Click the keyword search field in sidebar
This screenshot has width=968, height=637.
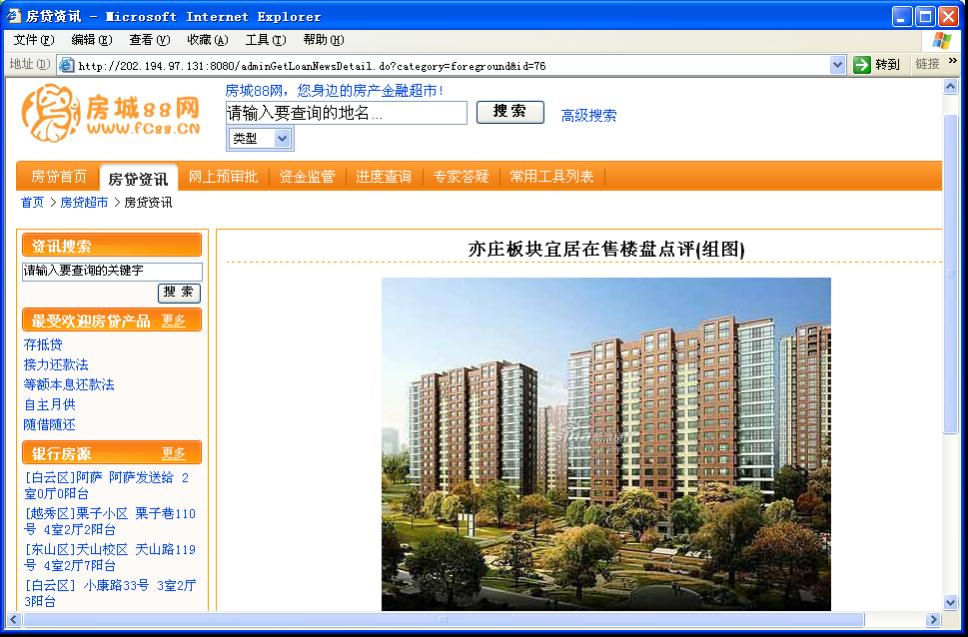coord(112,271)
